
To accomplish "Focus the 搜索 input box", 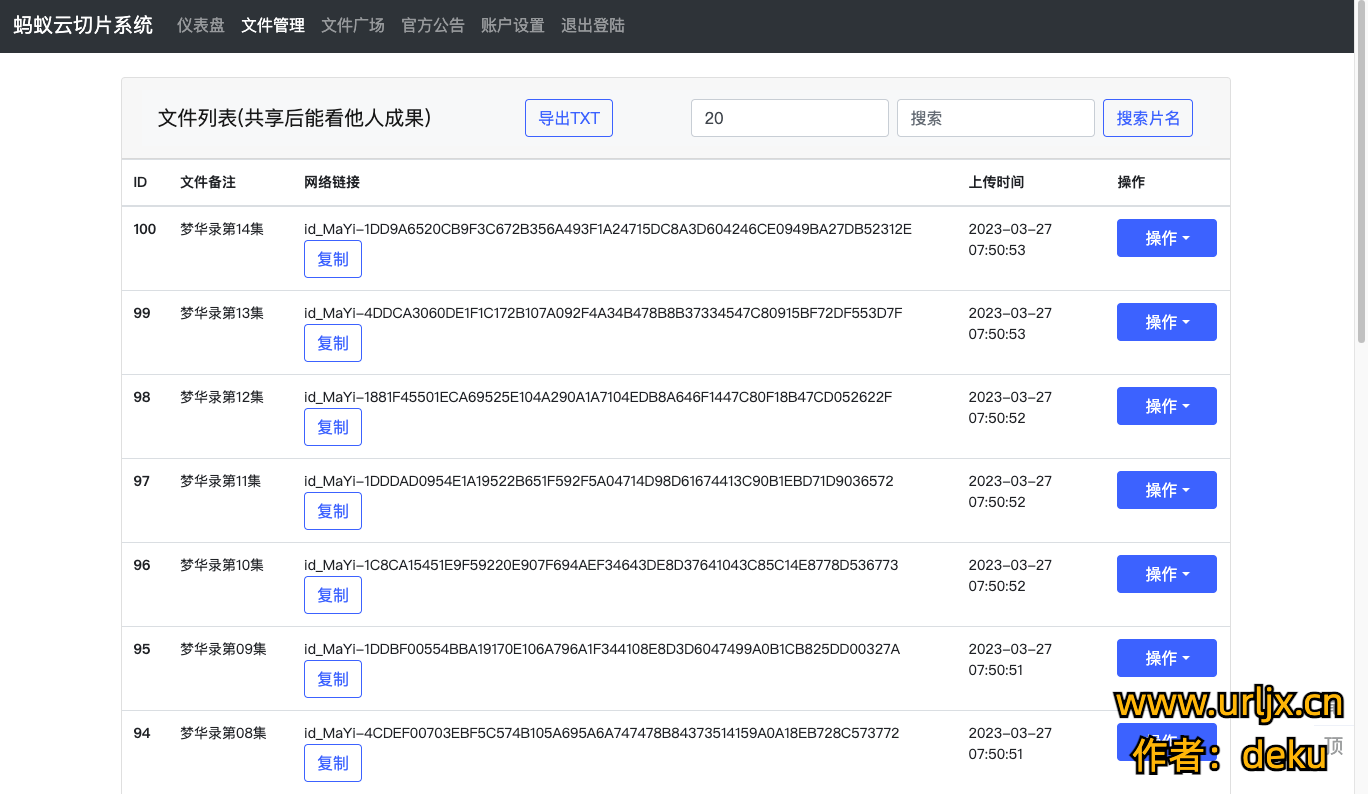I will (996, 118).
